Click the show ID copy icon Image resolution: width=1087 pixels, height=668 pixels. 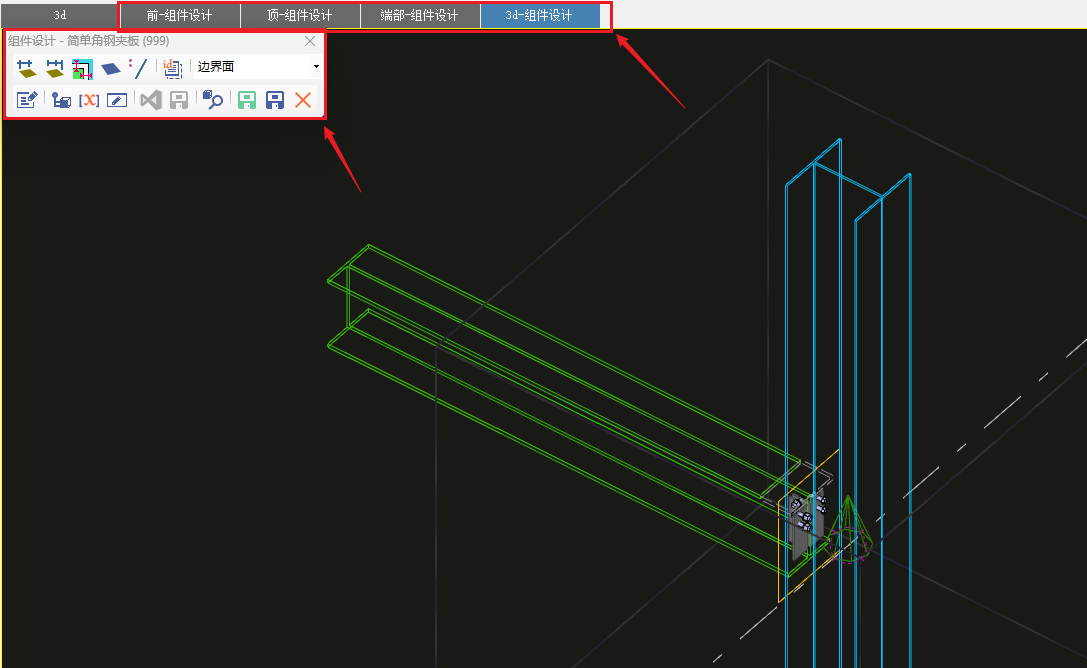click(x=172, y=68)
